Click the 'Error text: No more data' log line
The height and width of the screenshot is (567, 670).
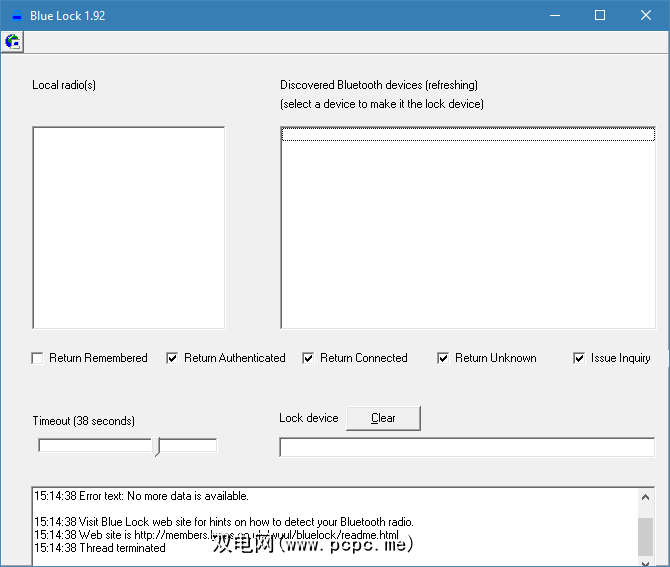(141, 496)
